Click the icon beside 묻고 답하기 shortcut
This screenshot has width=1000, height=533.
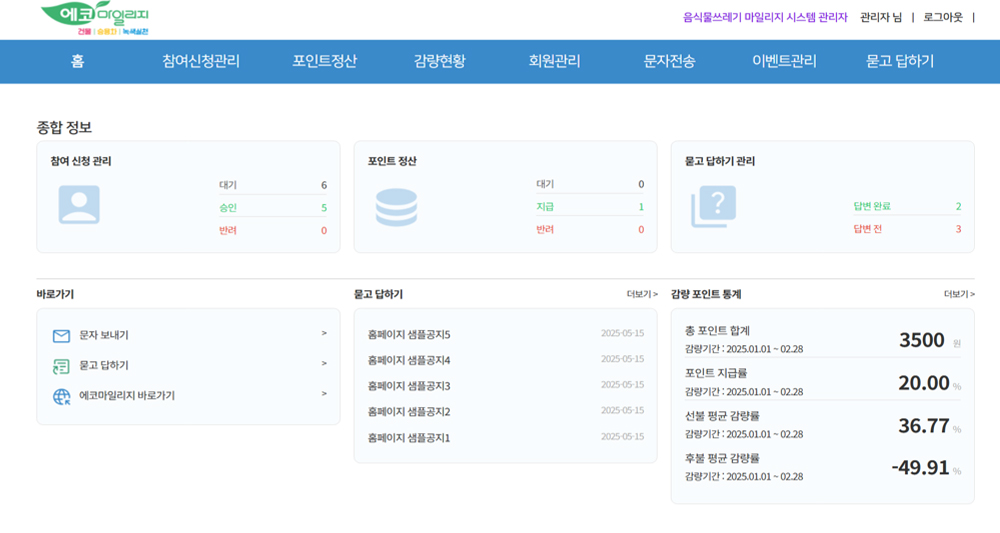click(61, 366)
